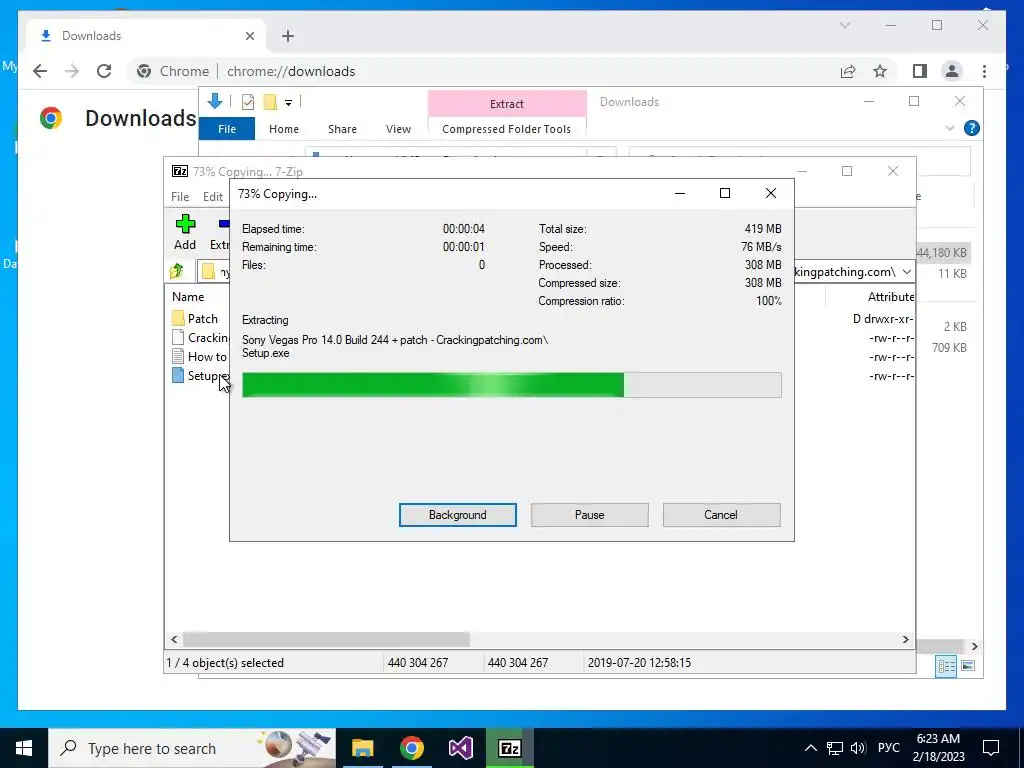Open Chrome tab search chevron
This screenshot has width=1024, height=768.
(844, 25)
